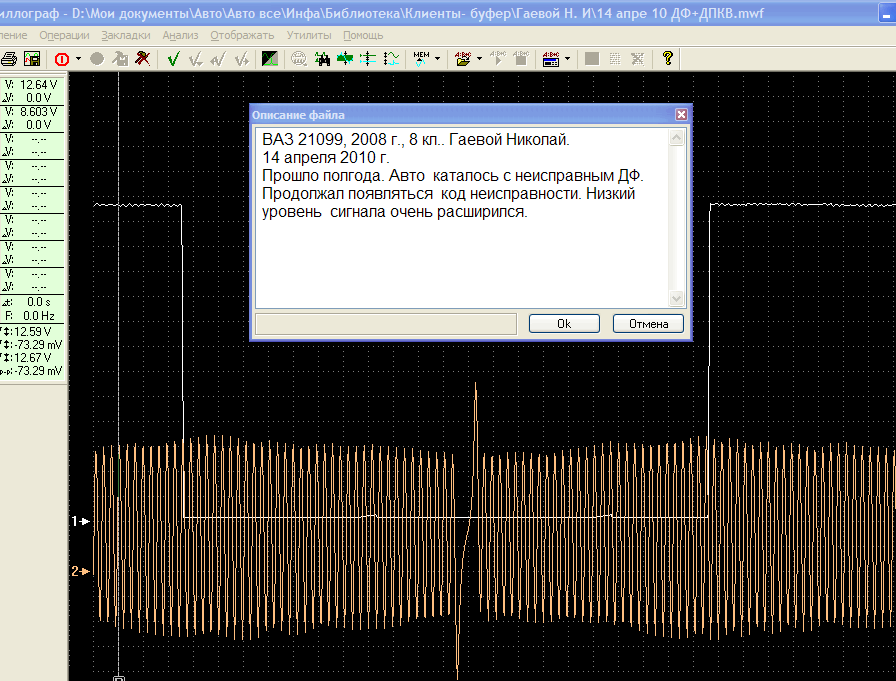This screenshot has height=681, width=896.
Task: Open the Закладки menu
Action: pyautogui.click(x=126, y=35)
